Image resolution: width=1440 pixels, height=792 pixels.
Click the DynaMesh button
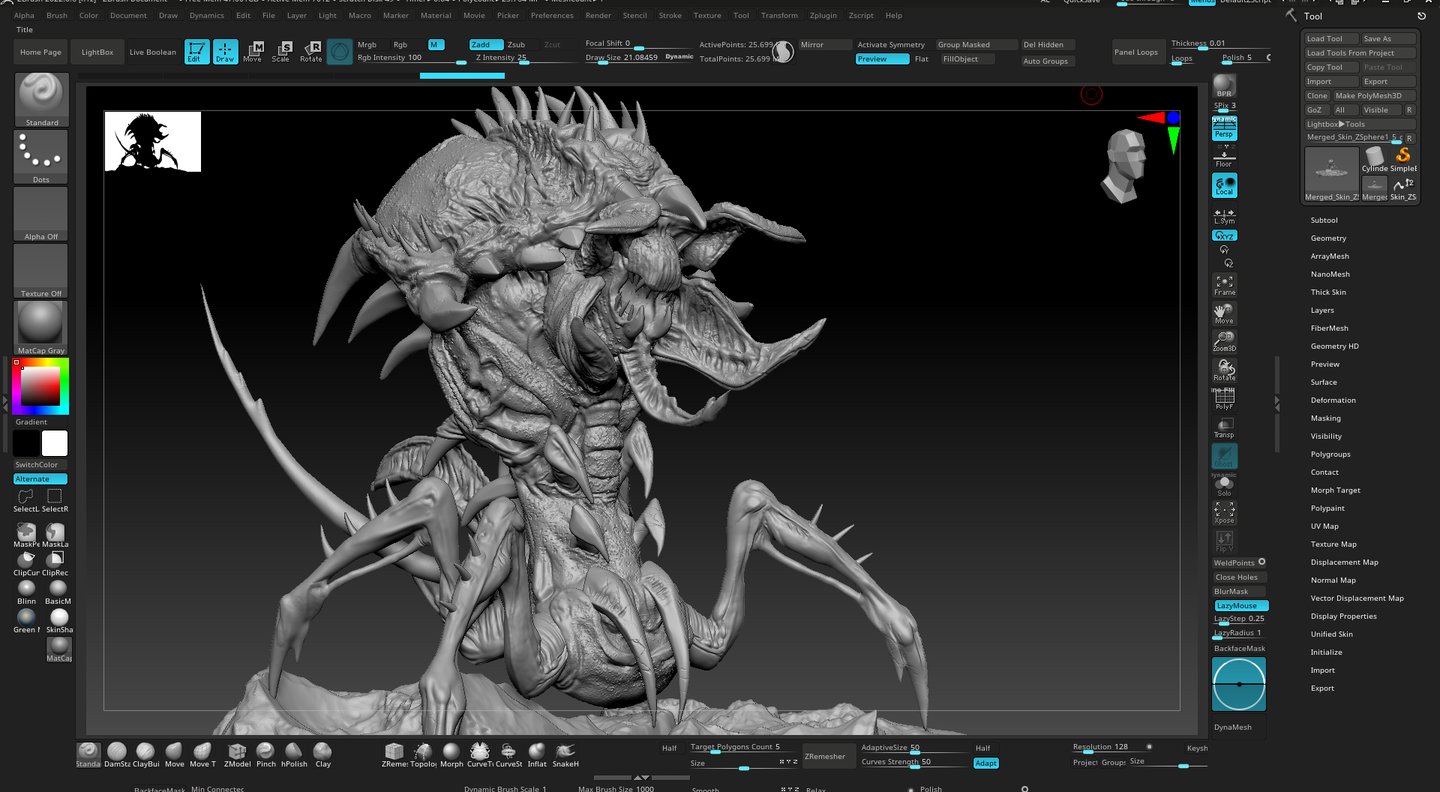tap(1239, 727)
